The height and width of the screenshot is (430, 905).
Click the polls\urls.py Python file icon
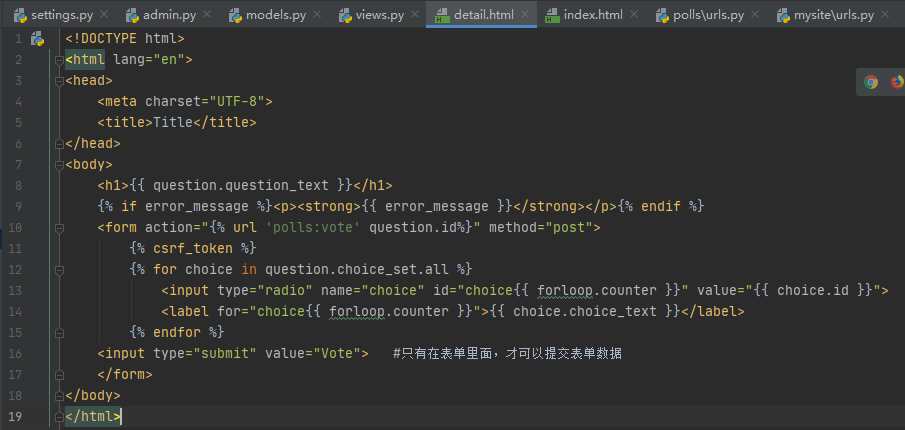(663, 15)
